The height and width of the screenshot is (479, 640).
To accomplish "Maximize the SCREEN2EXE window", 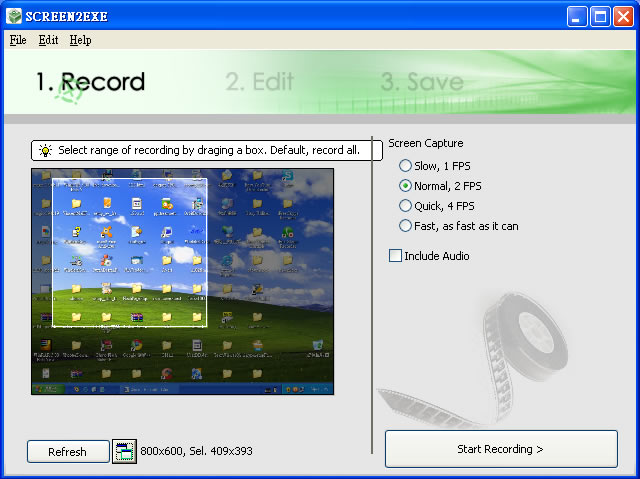I will pos(600,16).
